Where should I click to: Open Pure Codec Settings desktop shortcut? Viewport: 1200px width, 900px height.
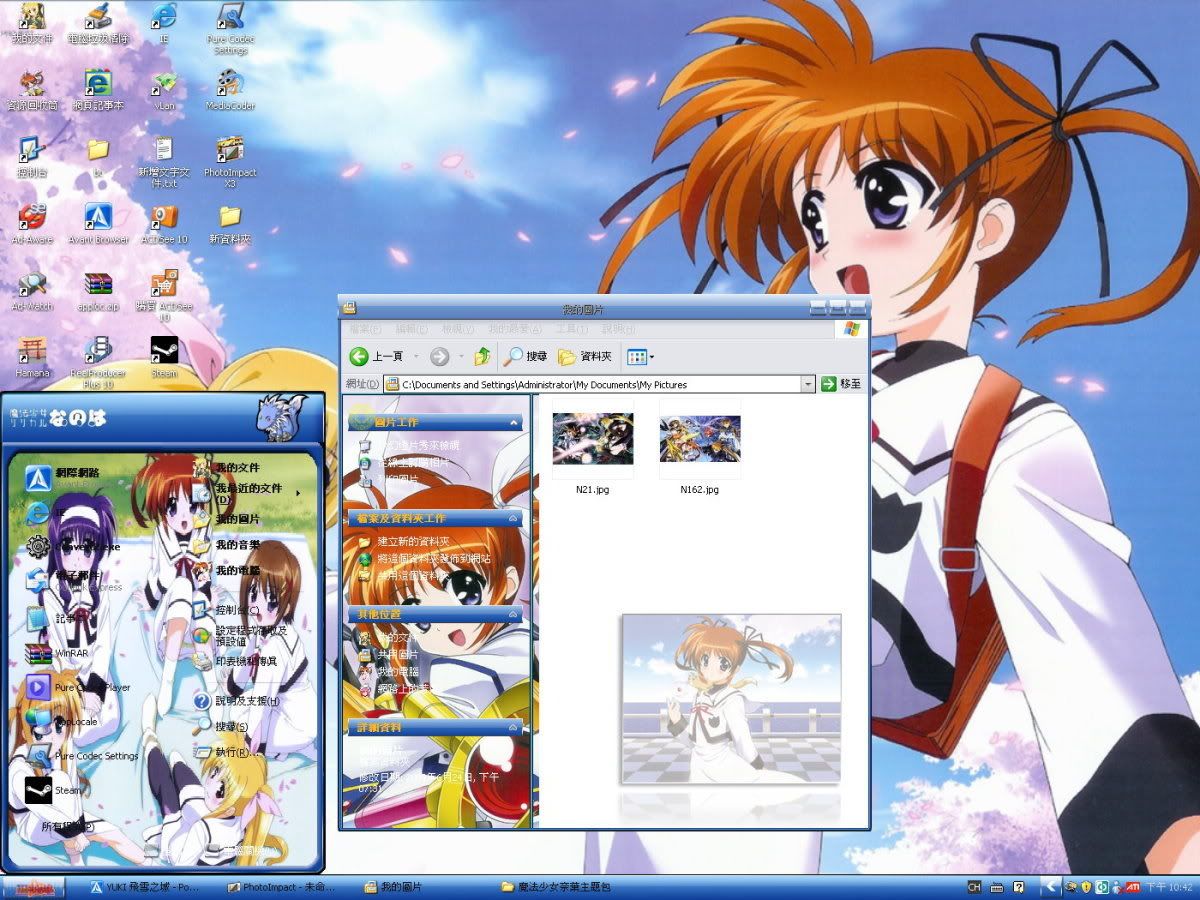click(230, 29)
